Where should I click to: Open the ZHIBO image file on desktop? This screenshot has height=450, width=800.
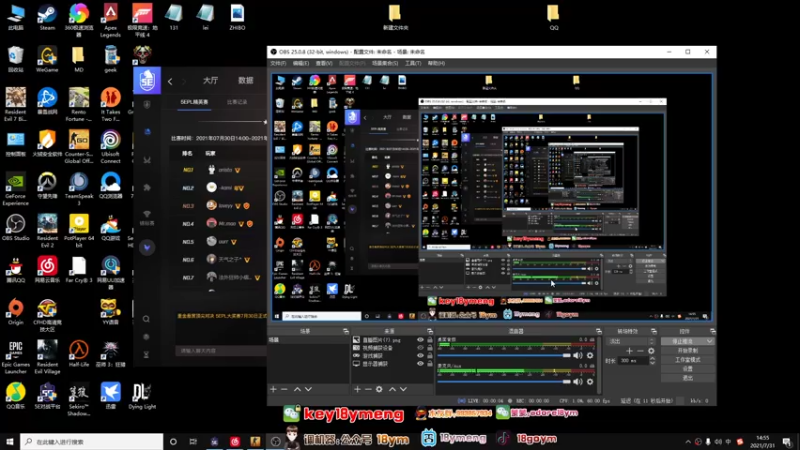pyautogui.click(x=237, y=17)
